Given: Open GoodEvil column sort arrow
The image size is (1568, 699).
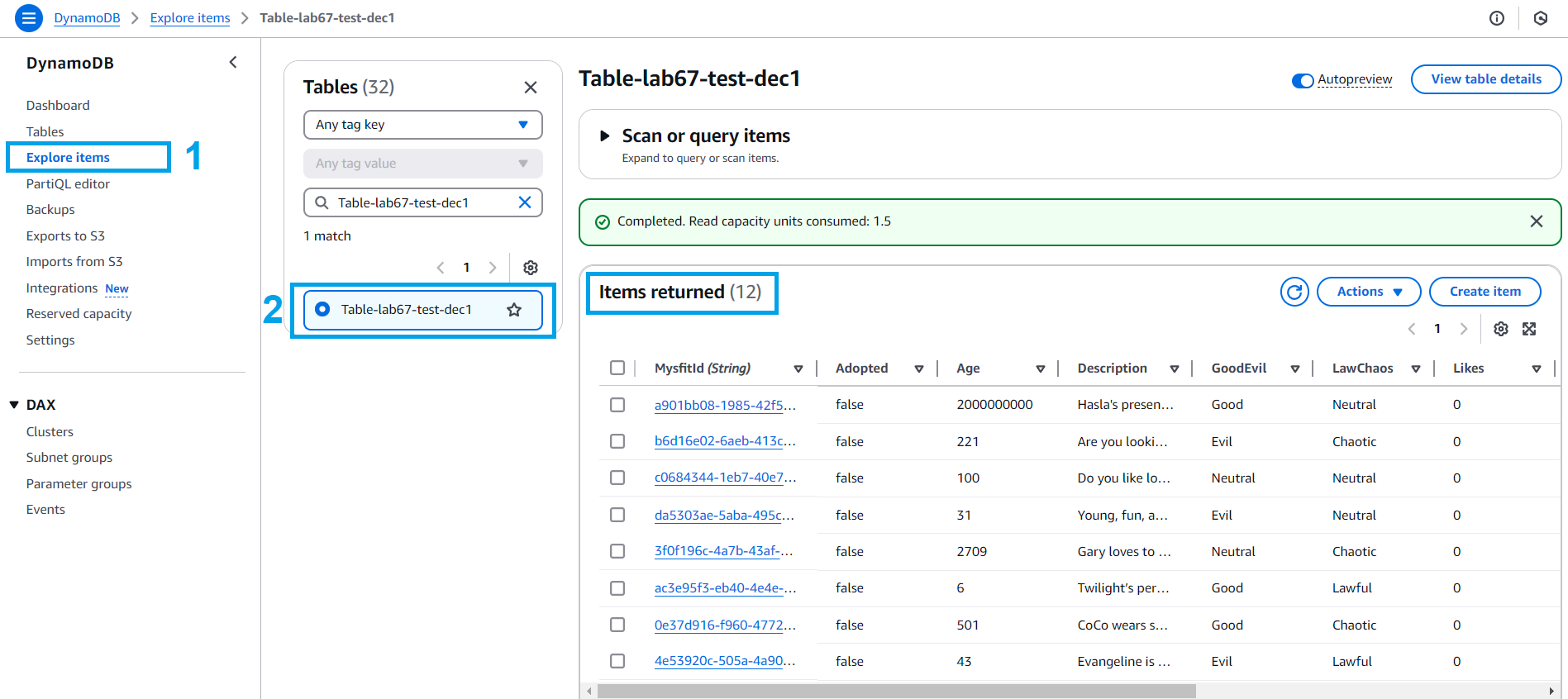Looking at the screenshot, I should [1295, 369].
